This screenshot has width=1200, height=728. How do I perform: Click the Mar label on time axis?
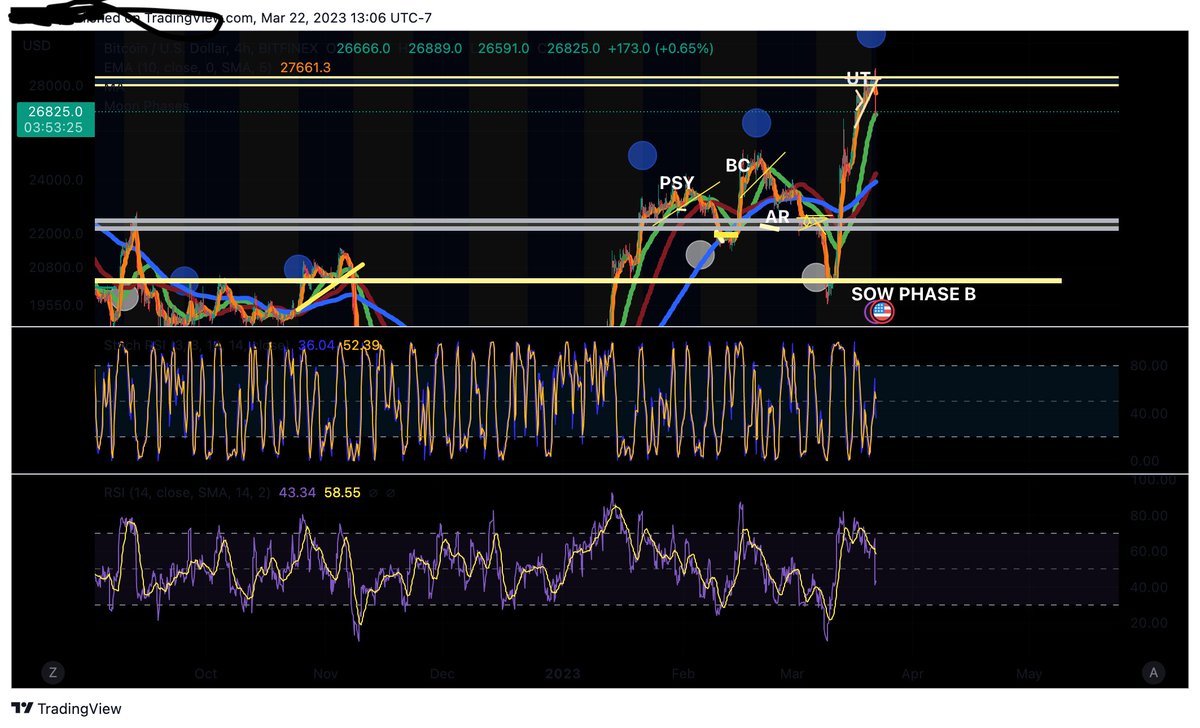793,674
